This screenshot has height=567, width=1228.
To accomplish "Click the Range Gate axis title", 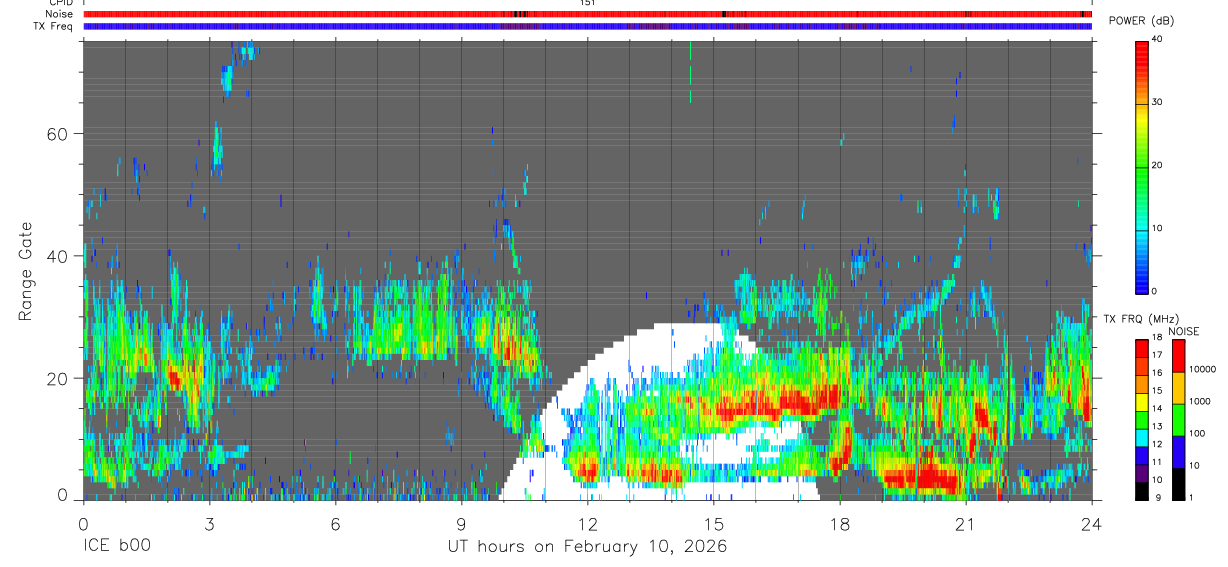I will (x=27, y=272).
